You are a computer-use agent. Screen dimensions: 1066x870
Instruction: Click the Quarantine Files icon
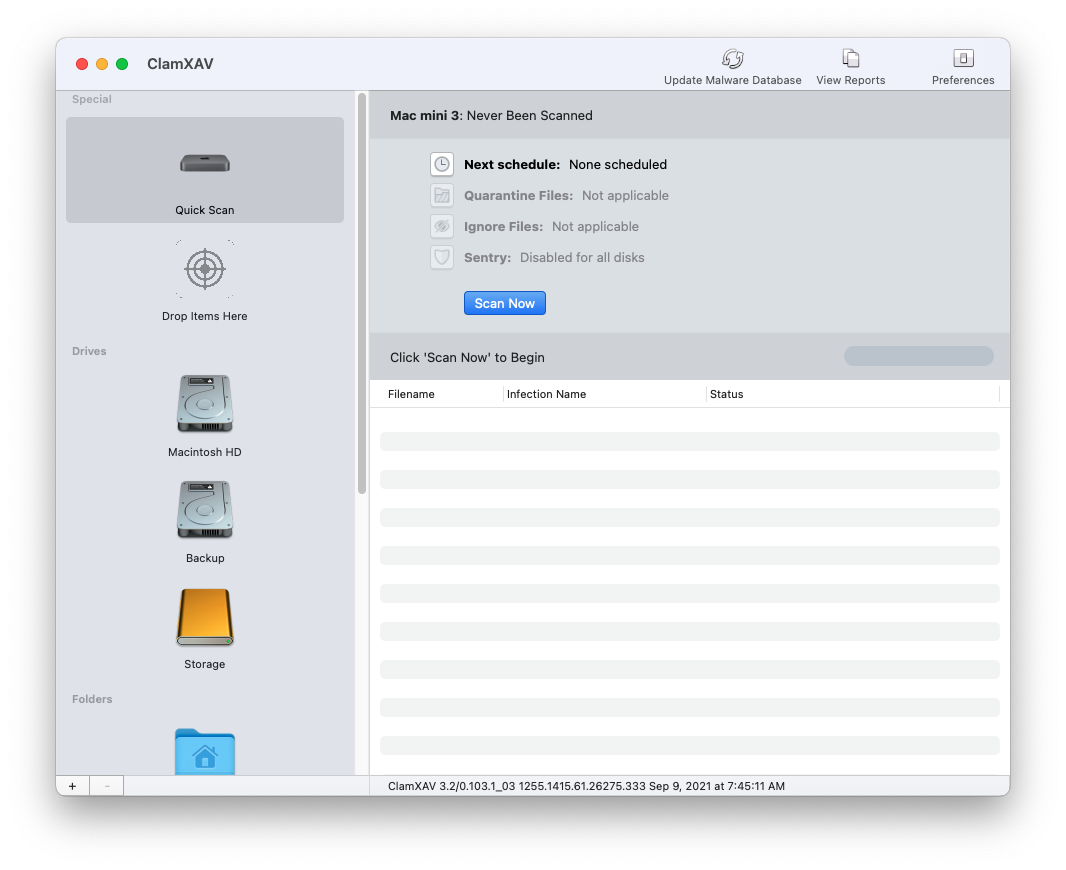tap(442, 195)
